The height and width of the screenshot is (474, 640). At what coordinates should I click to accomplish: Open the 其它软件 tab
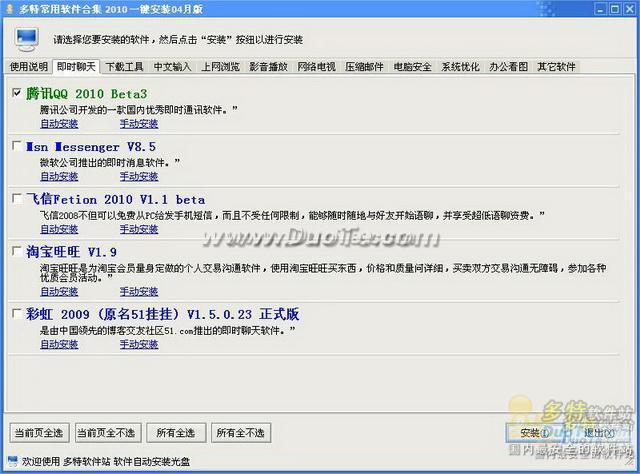click(x=556, y=67)
